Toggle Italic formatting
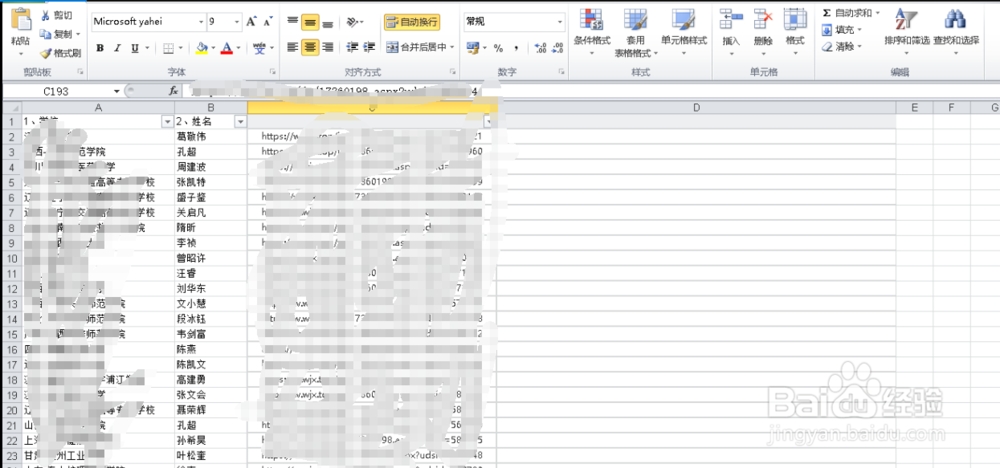This screenshot has width=1000, height=468. (117, 48)
